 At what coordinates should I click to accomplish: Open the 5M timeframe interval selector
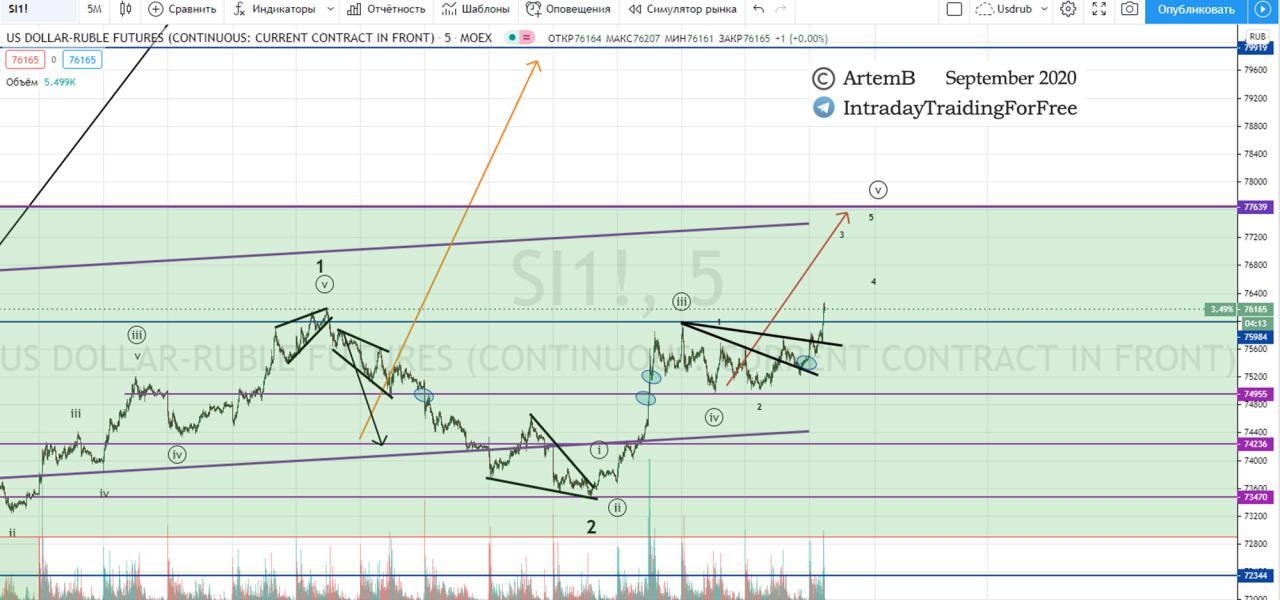pyautogui.click(x=94, y=9)
